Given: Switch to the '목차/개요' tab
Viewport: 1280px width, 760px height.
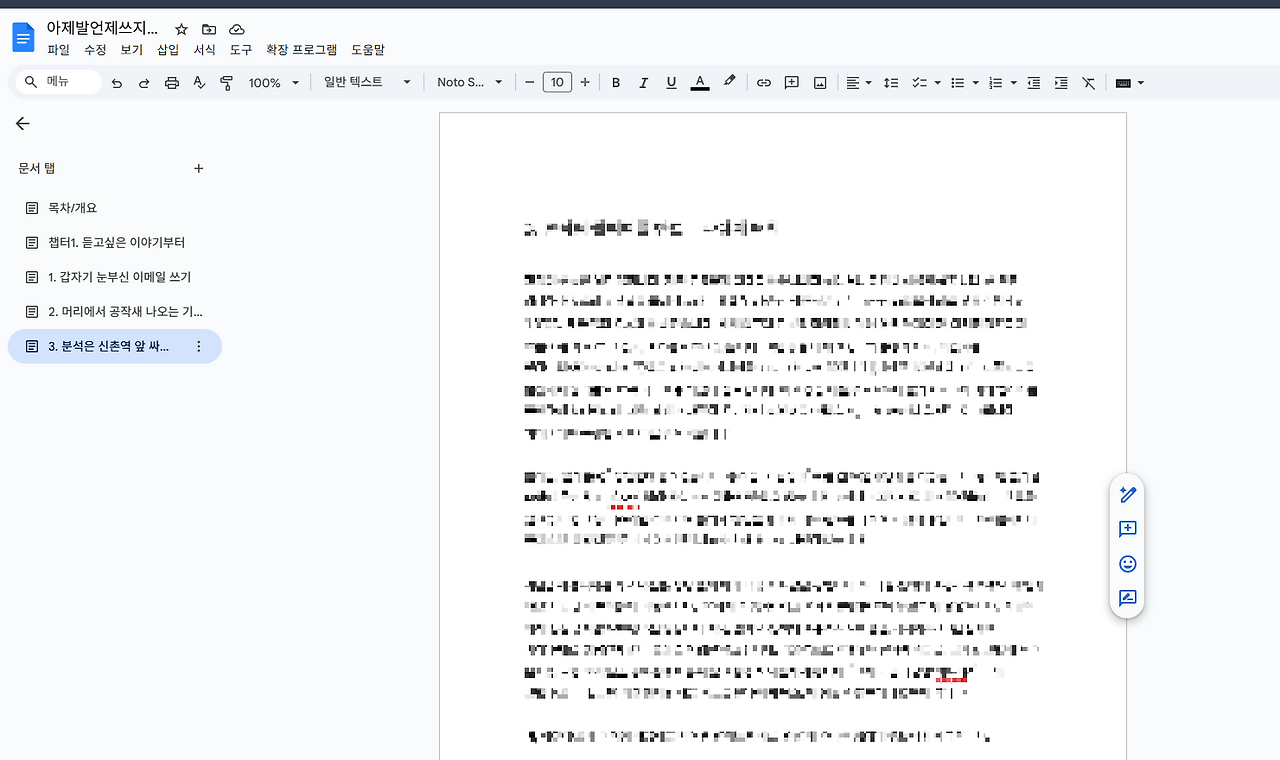Looking at the screenshot, I should tap(115, 208).
